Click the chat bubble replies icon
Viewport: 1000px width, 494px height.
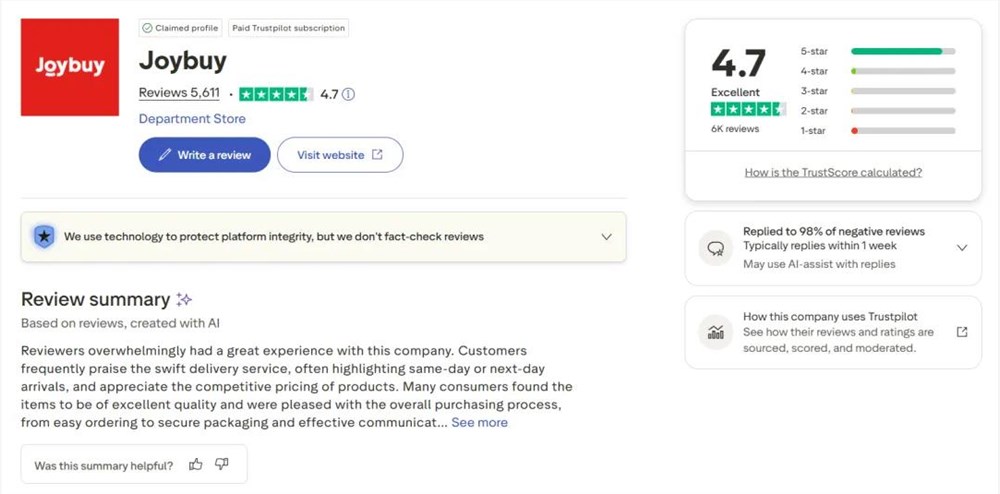point(715,248)
